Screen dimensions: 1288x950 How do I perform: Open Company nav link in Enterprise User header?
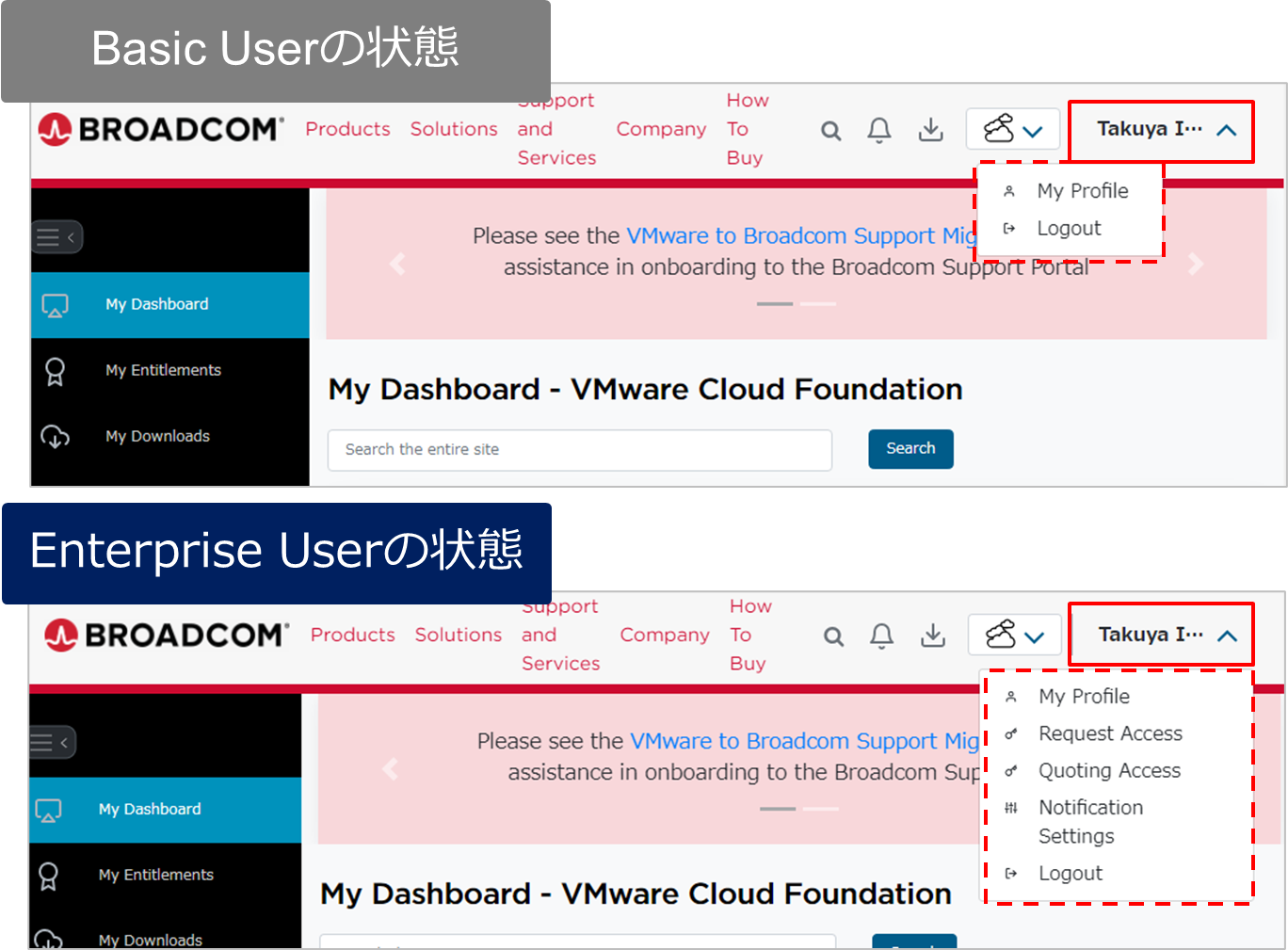665,635
